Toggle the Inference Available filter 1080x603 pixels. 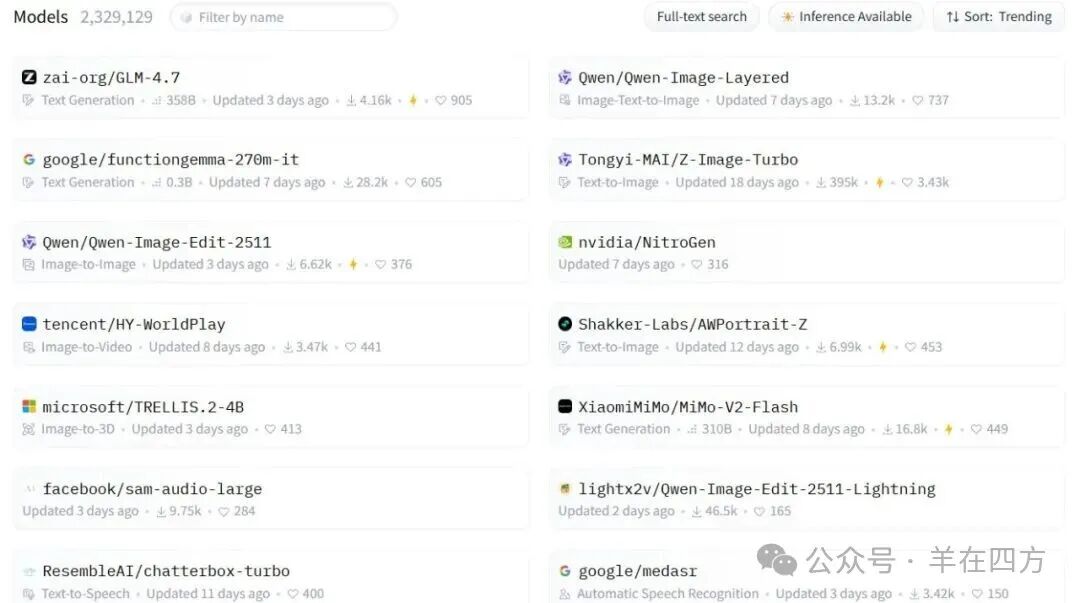(x=846, y=17)
